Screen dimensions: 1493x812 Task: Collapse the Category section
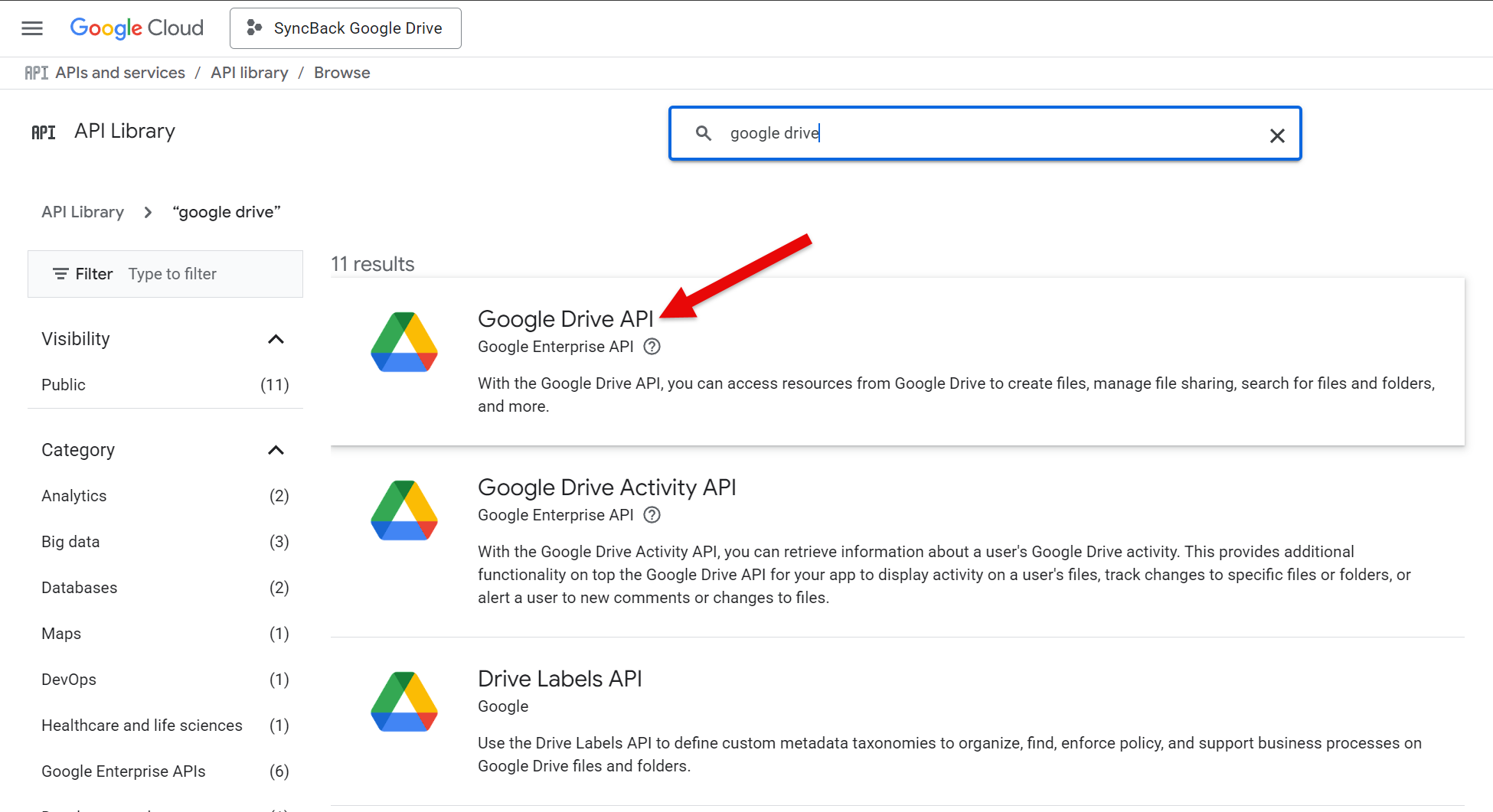coord(276,450)
